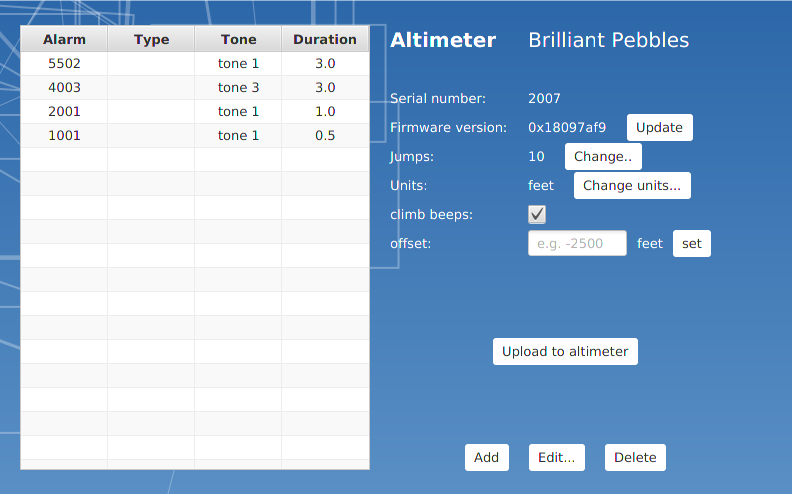Toggle the climb beeps checkbox
The image size is (792, 494).
[537, 214]
